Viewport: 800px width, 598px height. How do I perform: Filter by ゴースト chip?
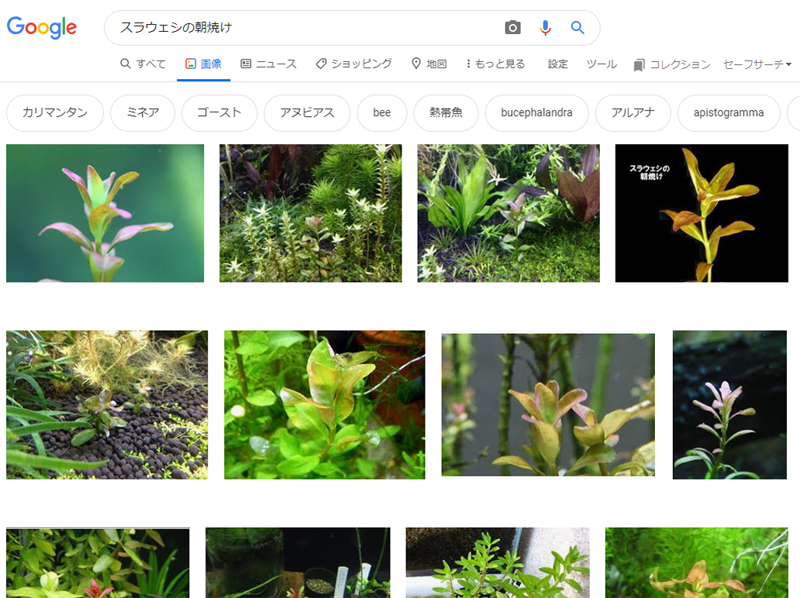pyautogui.click(x=219, y=113)
